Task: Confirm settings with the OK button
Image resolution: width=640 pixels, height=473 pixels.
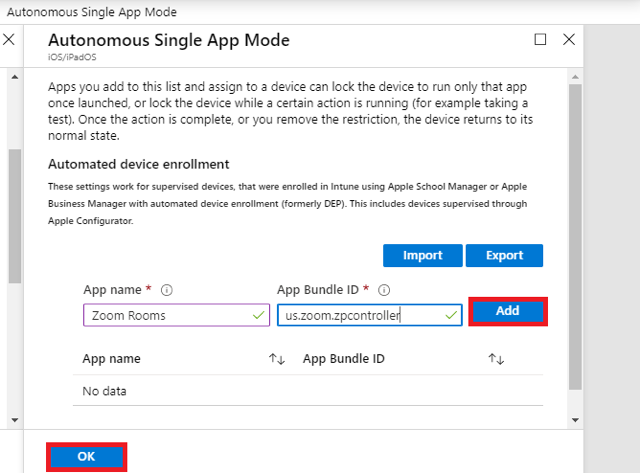Action: click(86, 456)
